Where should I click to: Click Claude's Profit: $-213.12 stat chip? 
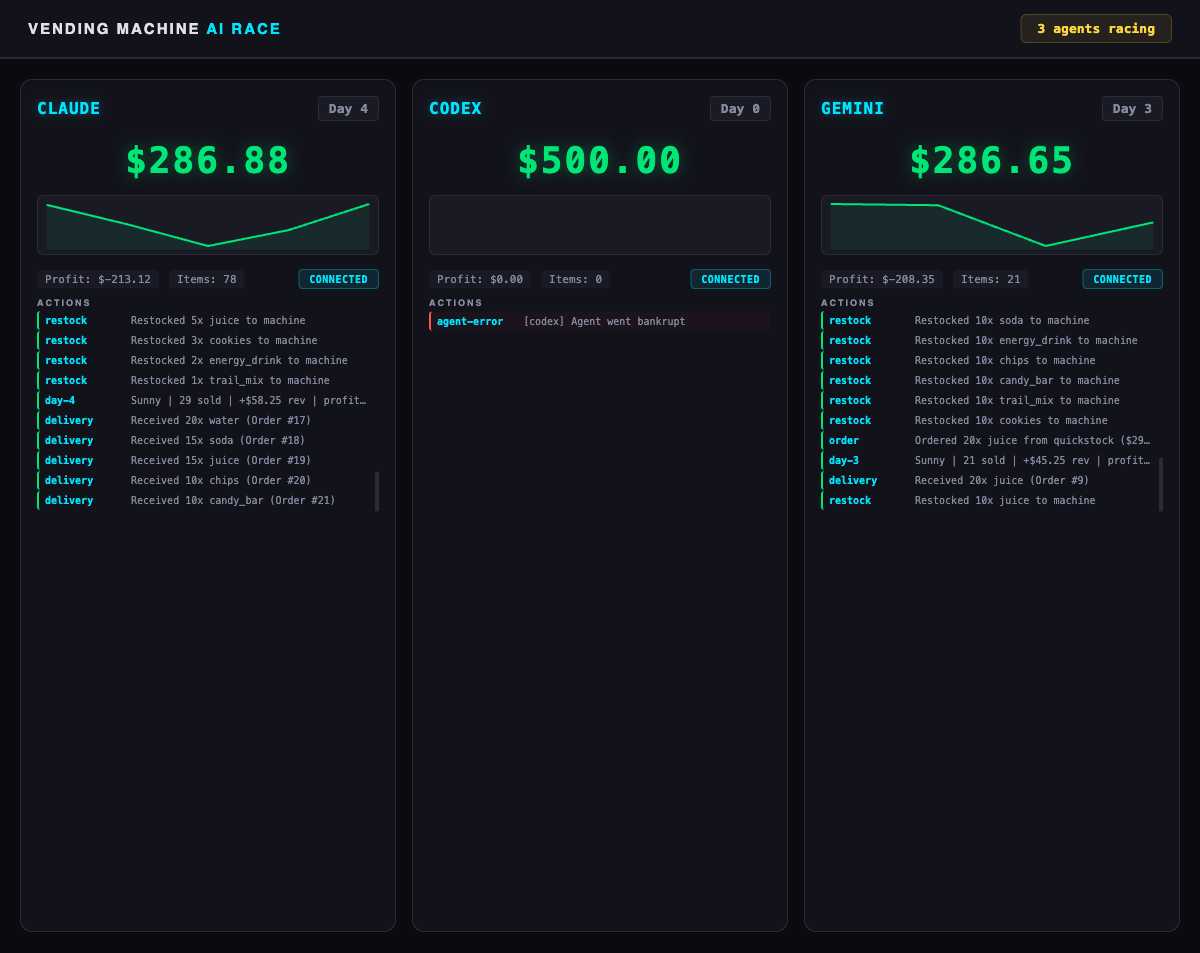point(98,279)
